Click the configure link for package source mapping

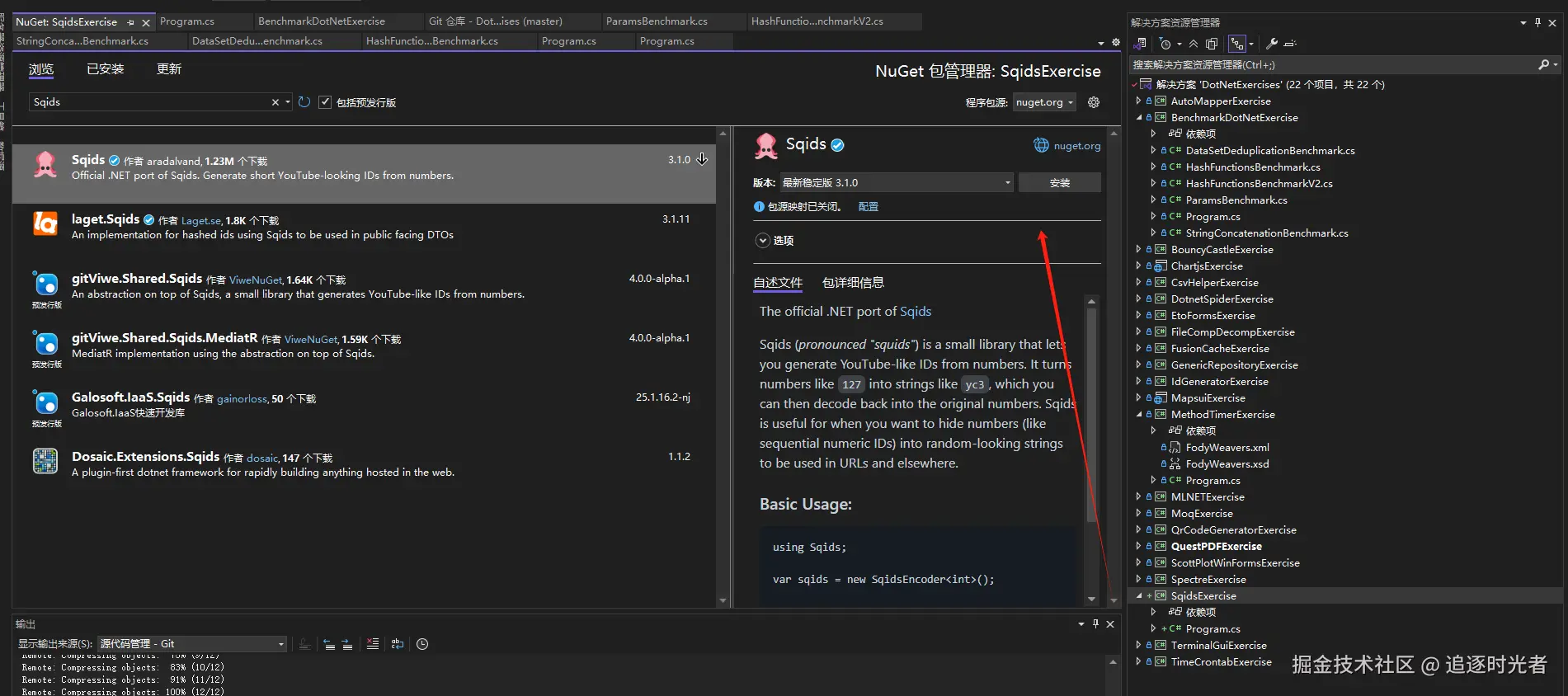pyautogui.click(x=868, y=207)
